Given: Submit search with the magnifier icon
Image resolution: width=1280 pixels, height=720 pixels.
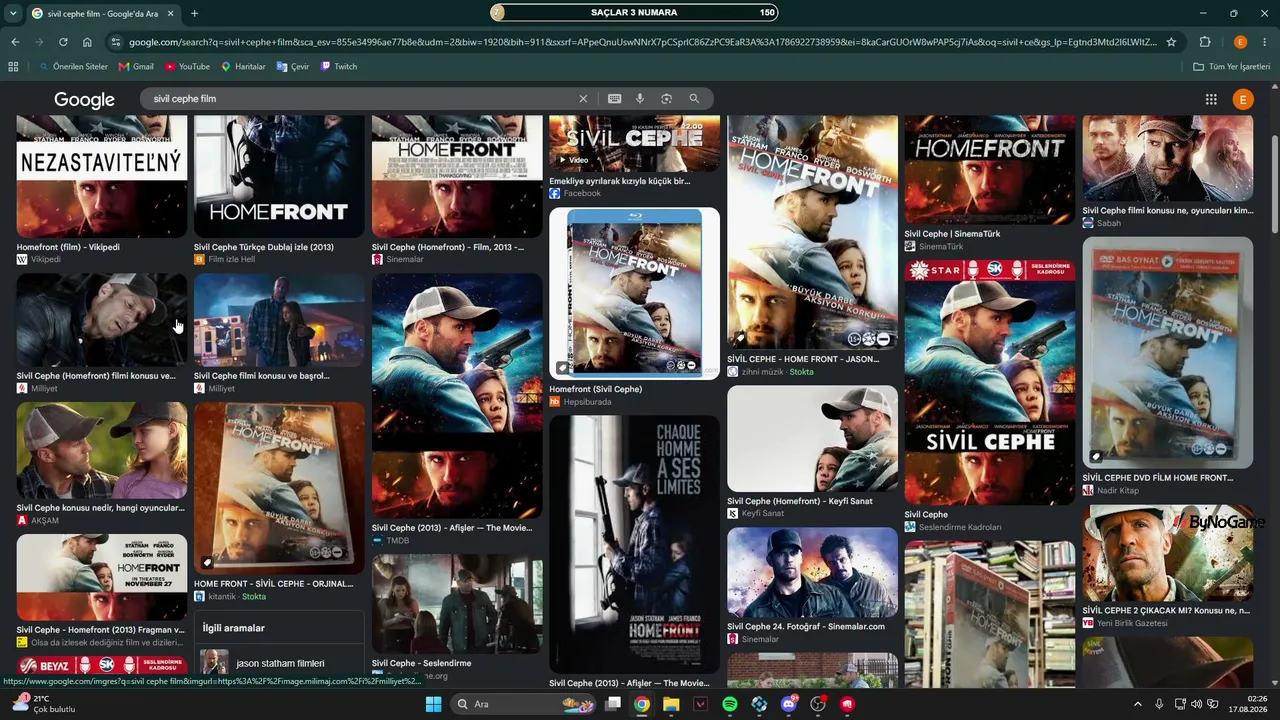Looking at the screenshot, I should pyautogui.click(x=694, y=99).
